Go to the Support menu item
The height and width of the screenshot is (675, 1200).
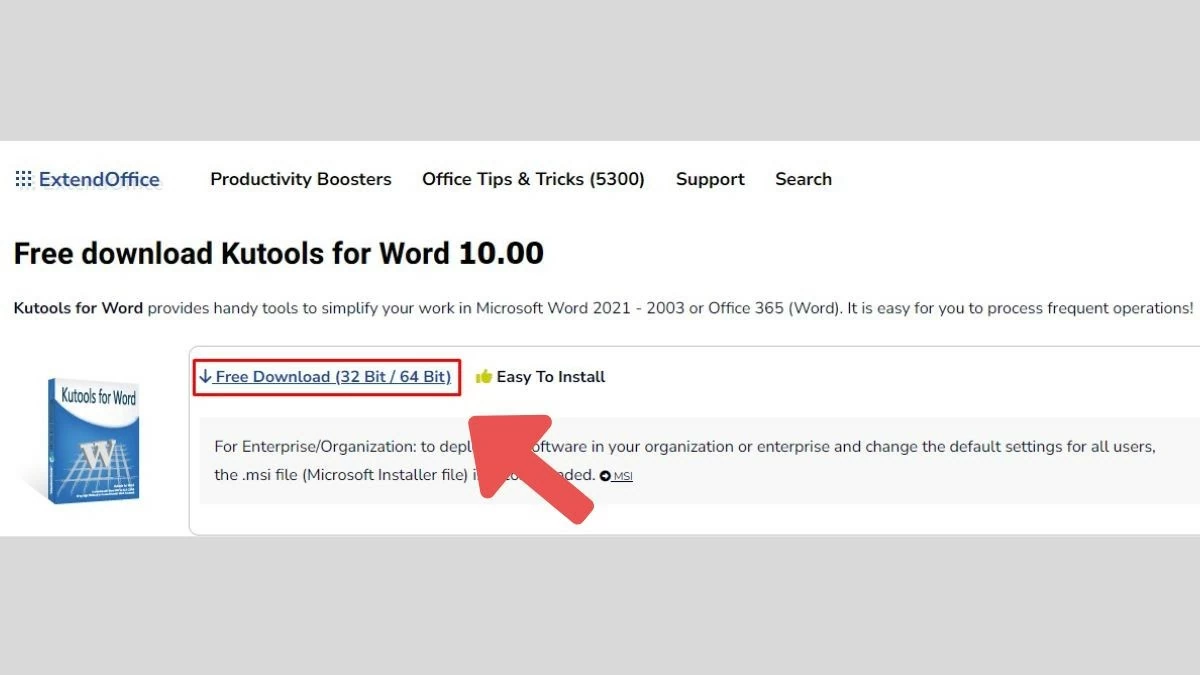coord(710,179)
